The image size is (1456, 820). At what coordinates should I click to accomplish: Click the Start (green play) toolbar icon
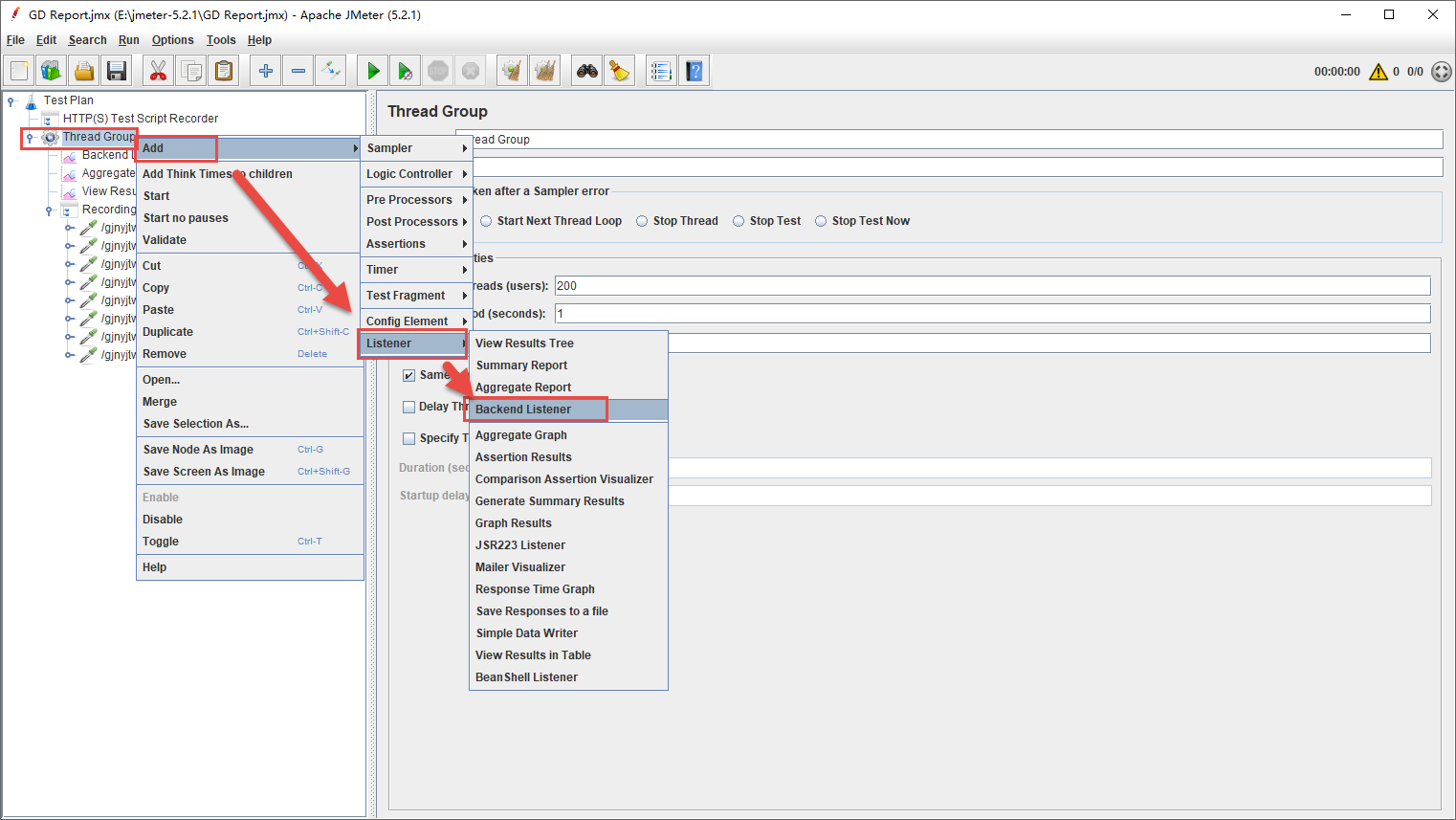(x=373, y=71)
